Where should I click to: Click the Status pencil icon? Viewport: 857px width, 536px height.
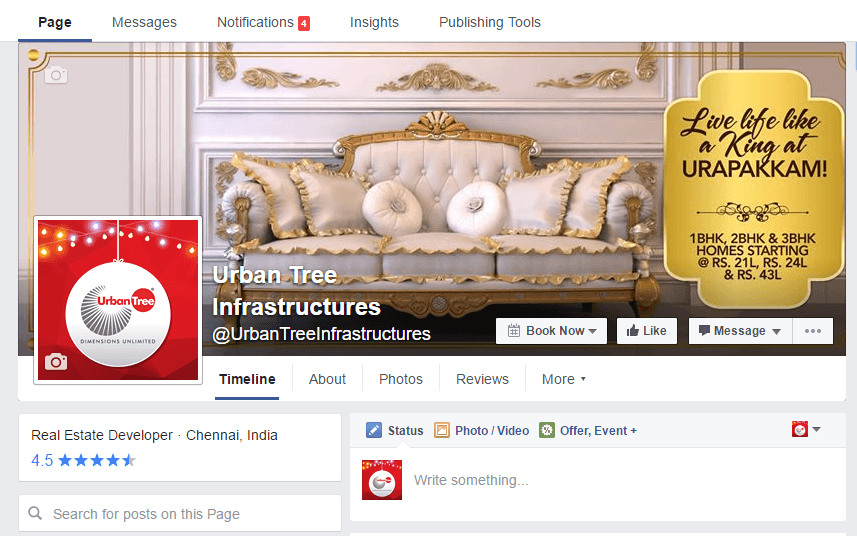coord(374,430)
